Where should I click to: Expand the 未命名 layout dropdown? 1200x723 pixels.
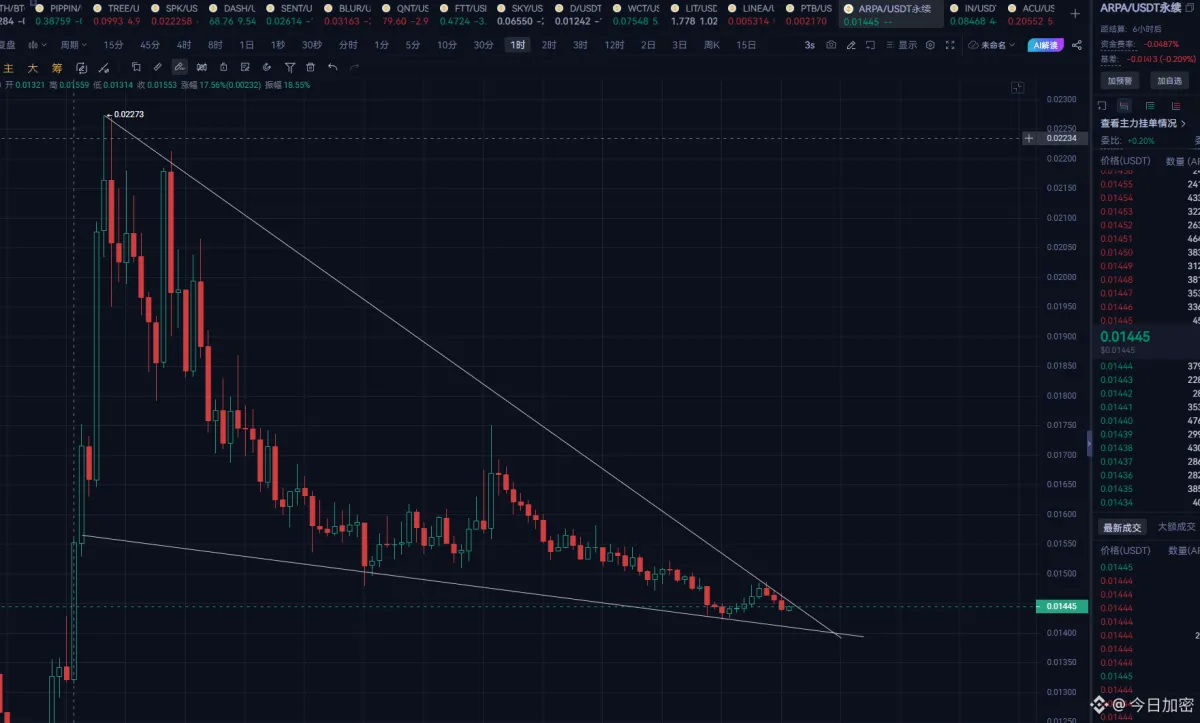click(x=992, y=45)
